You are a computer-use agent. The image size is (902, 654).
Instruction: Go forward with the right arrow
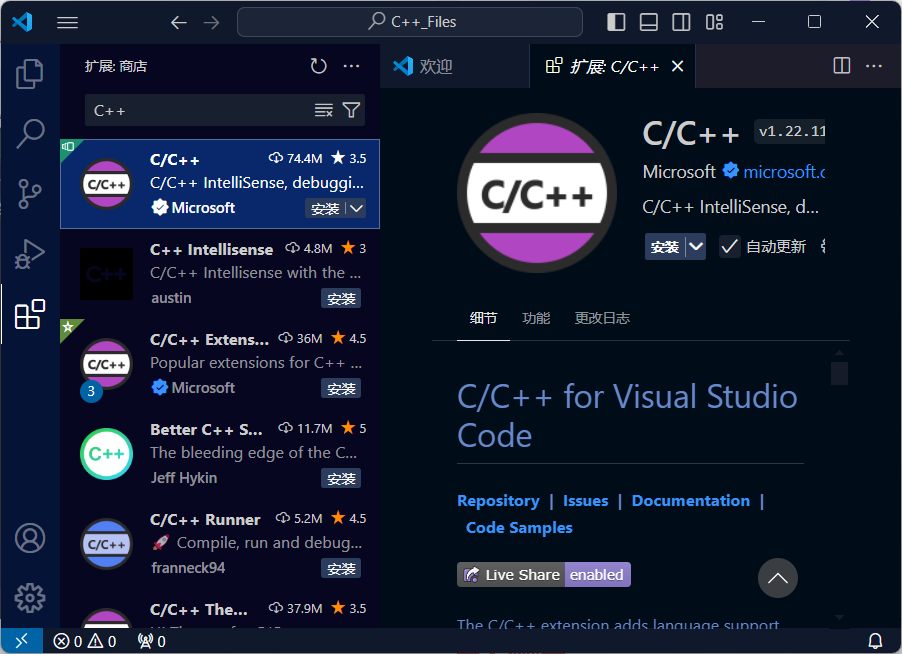(x=212, y=22)
